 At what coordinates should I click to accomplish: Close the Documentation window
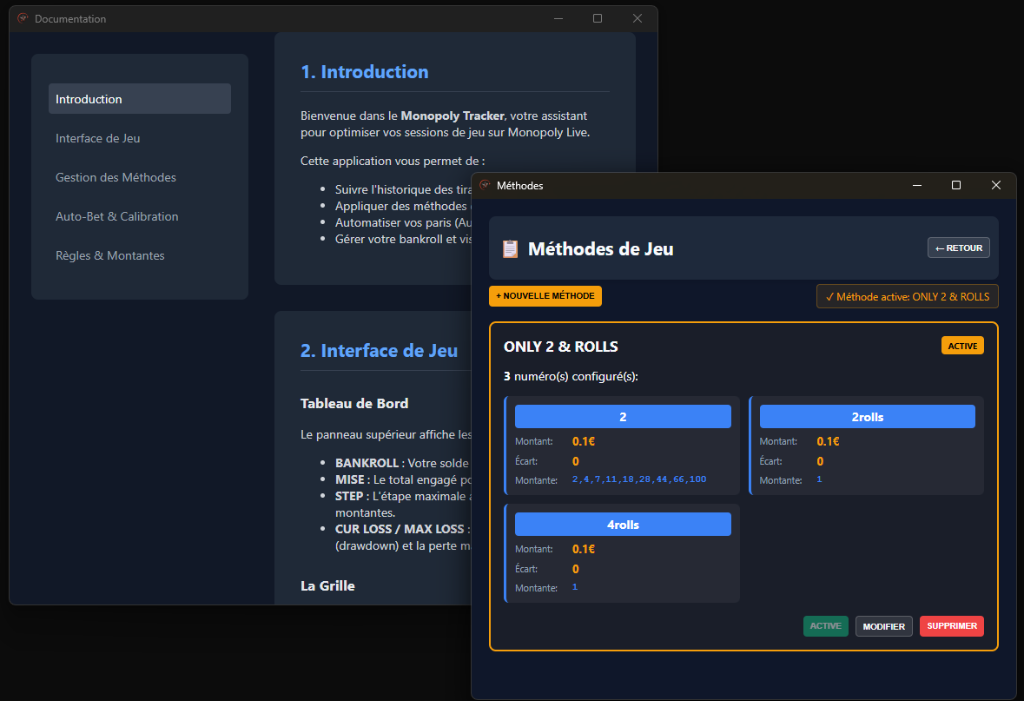pos(637,19)
